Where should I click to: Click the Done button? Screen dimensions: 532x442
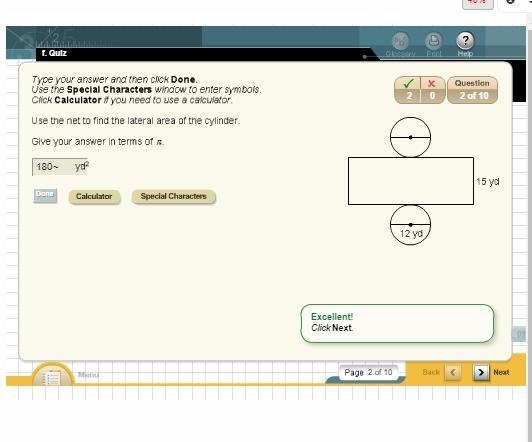click(x=45, y=196)
